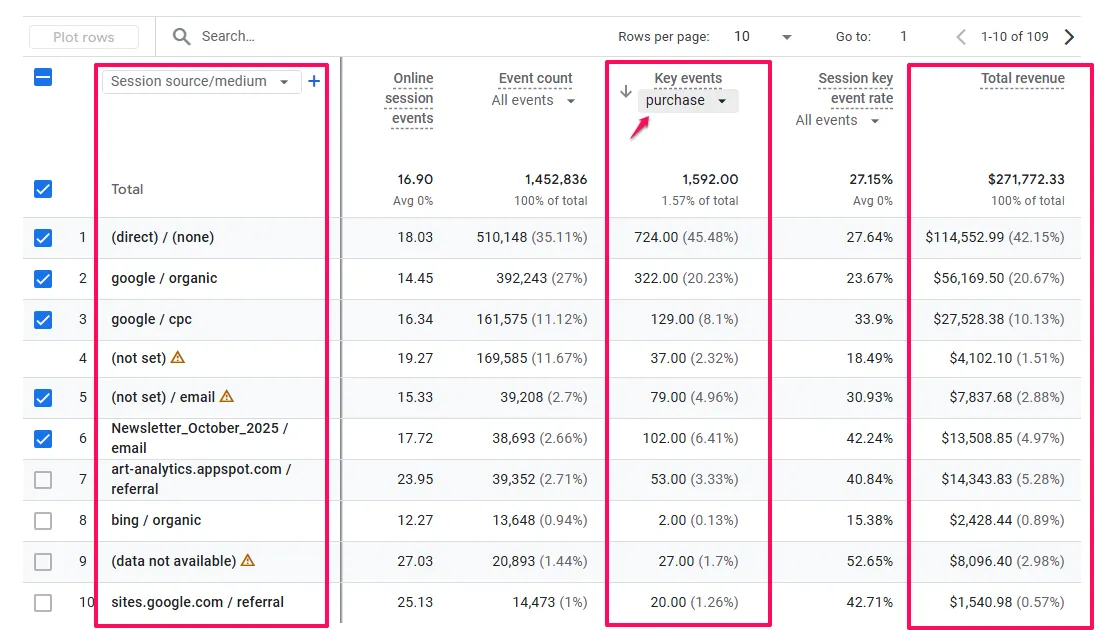
Task: Click warning icon beside (data not available)
Action: pyautogui.click(x=248, y=561)
